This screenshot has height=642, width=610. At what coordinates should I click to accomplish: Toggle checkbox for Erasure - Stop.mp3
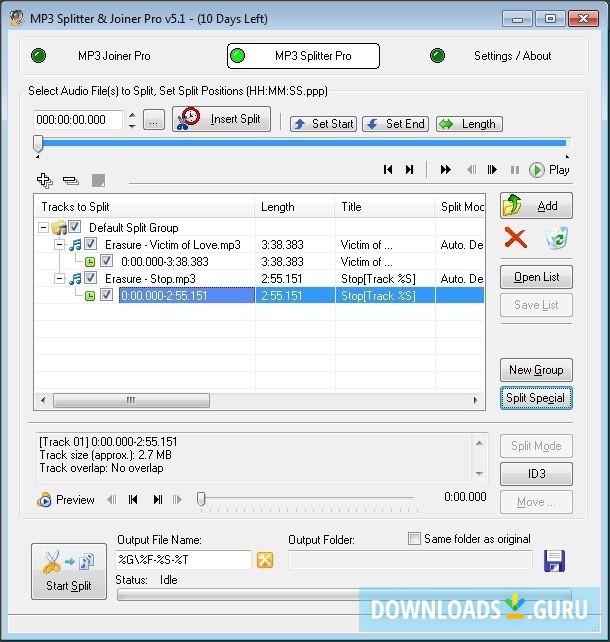coord(90,278)
